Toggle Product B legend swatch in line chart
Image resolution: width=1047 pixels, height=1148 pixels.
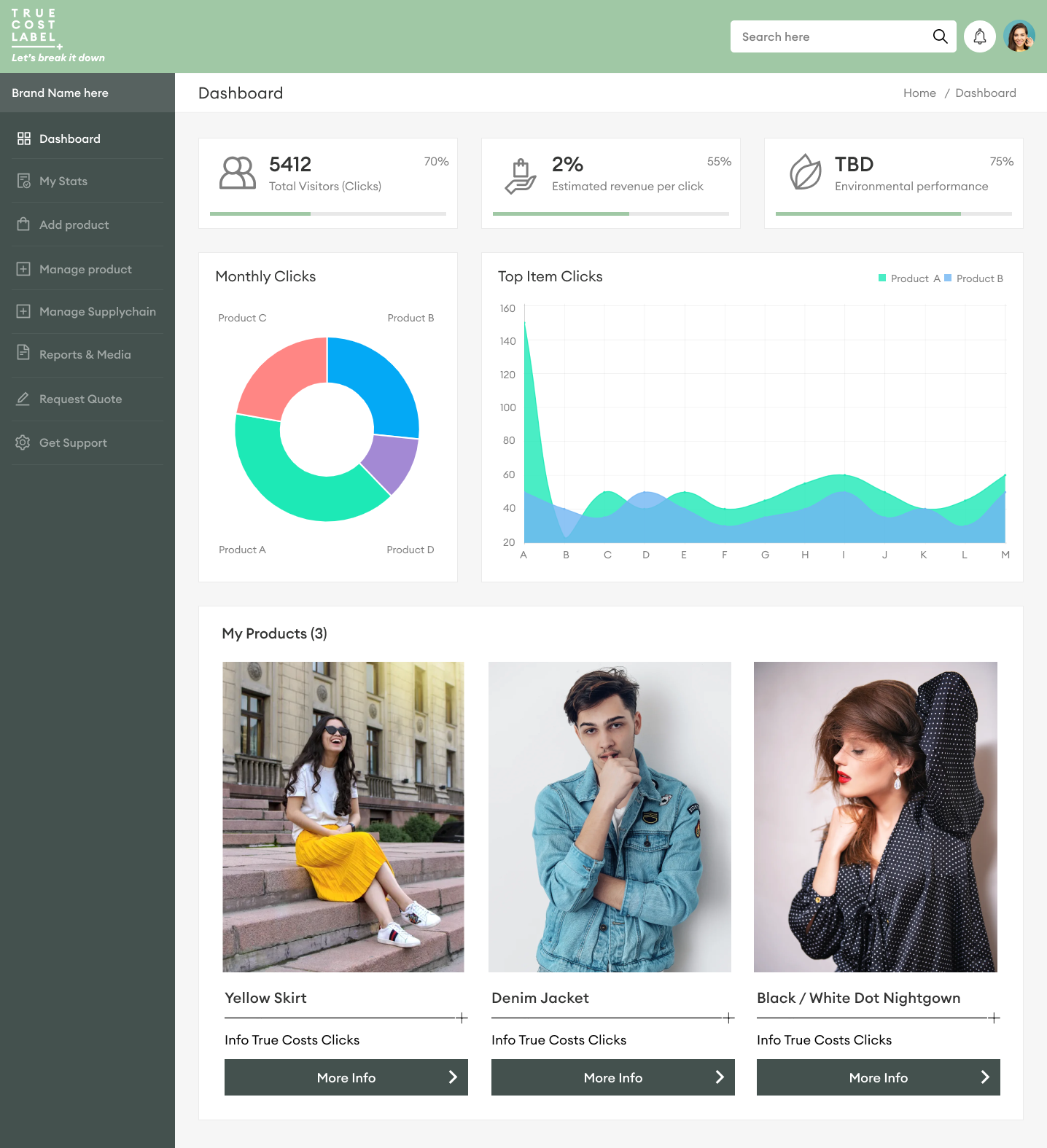pos(948,278)
